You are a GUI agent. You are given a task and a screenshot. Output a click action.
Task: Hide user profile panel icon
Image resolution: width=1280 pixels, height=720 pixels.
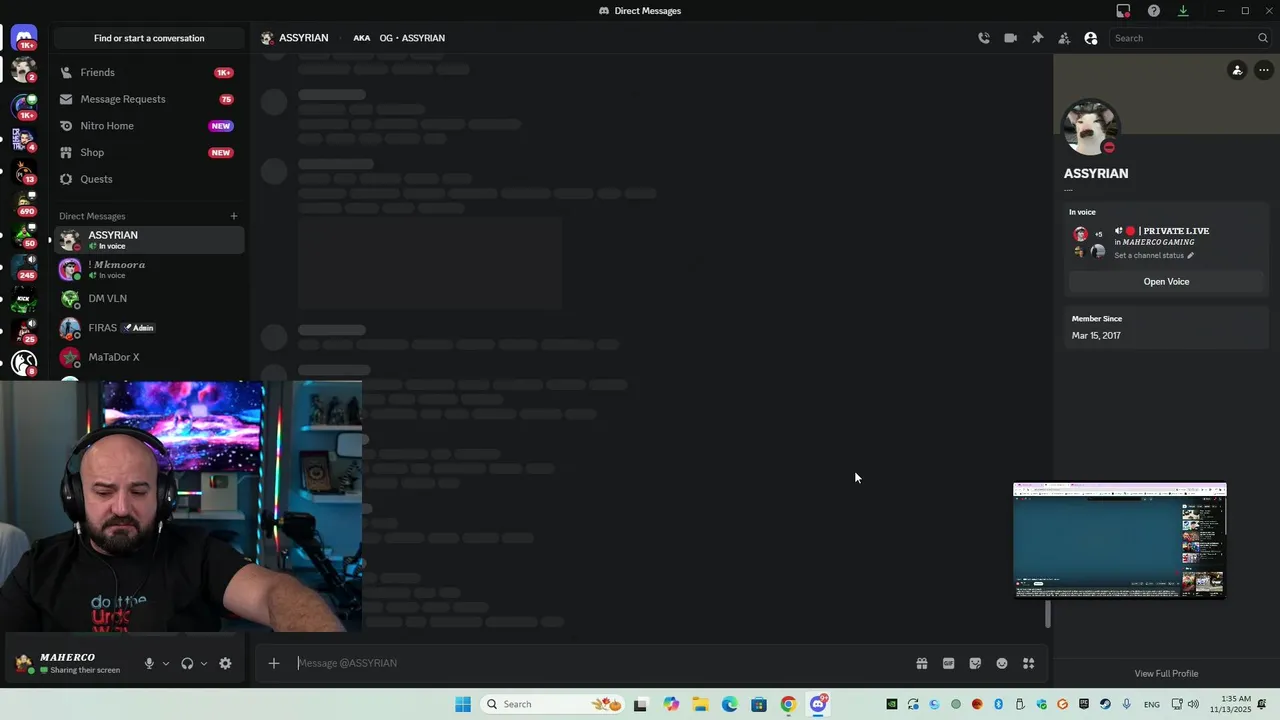tap(1091, 38)
